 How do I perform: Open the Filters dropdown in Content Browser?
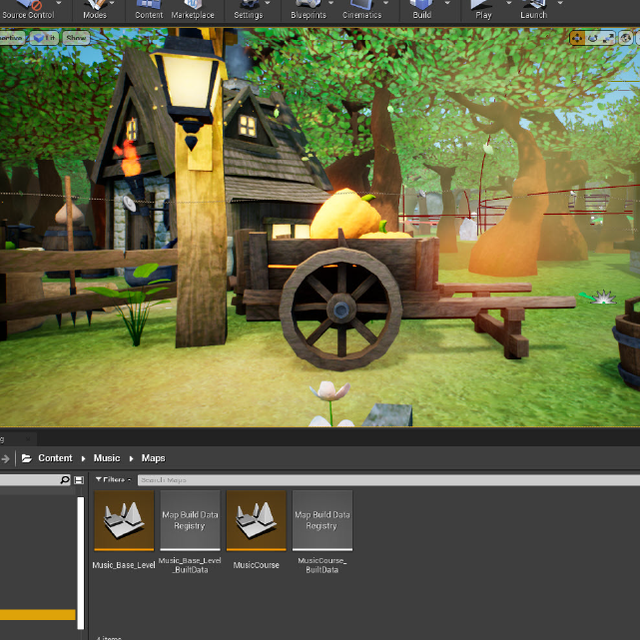pos(113,480)
